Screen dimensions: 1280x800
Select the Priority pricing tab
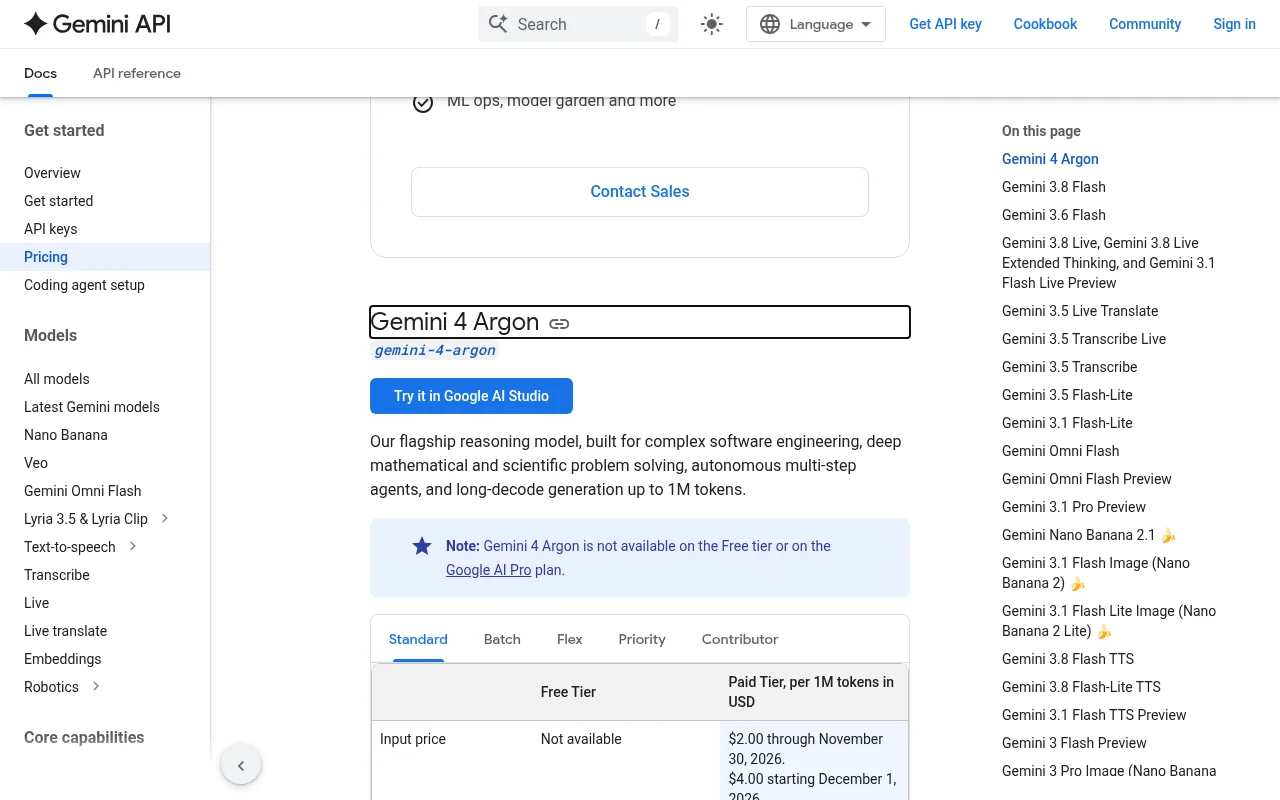[642, 639]
